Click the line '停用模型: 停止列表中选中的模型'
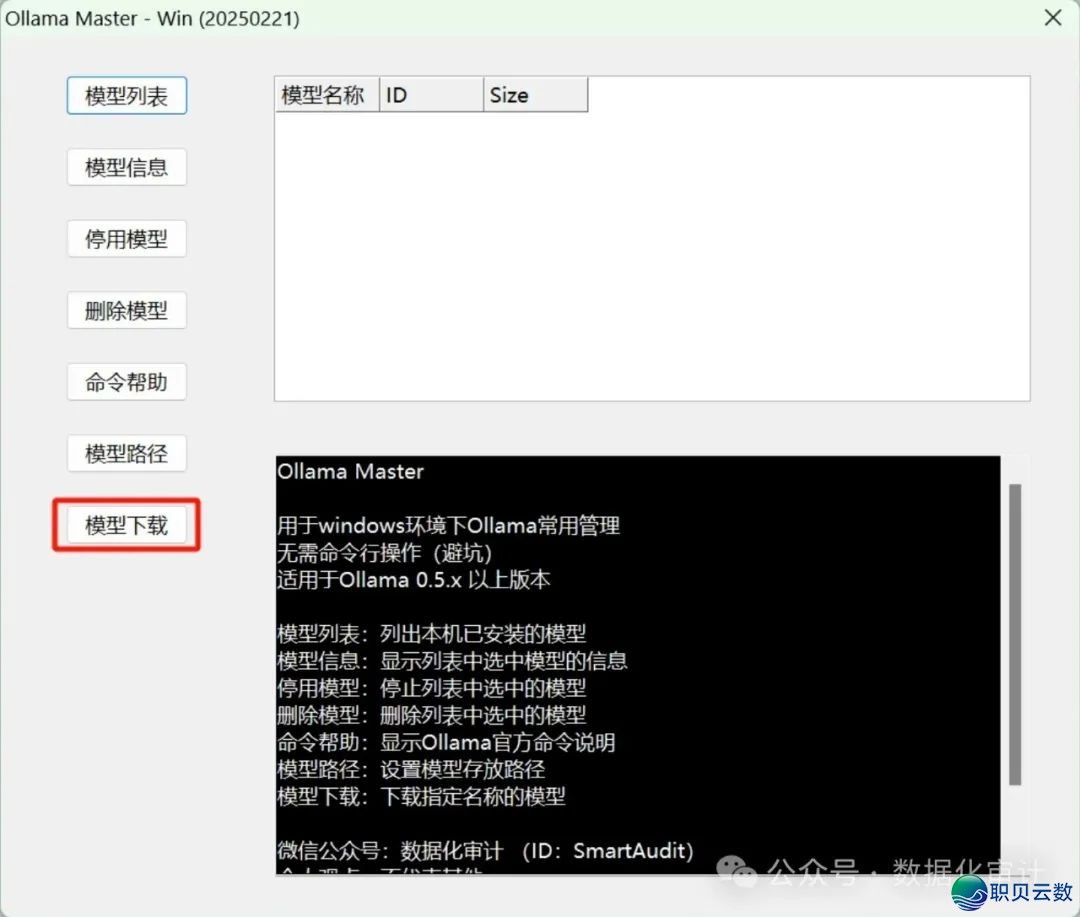This screenshot has width=1080, height=917. pos(431,688)
